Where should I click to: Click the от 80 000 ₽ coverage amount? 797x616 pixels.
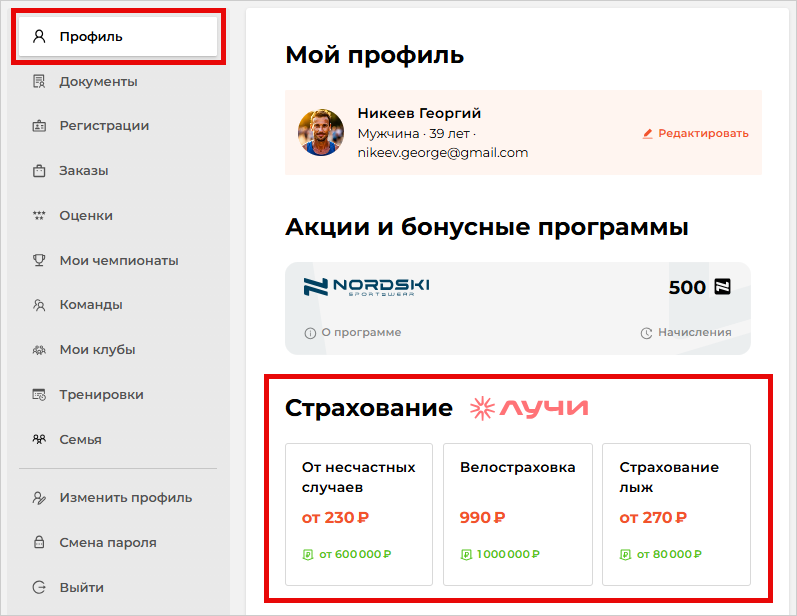point(669,555)
